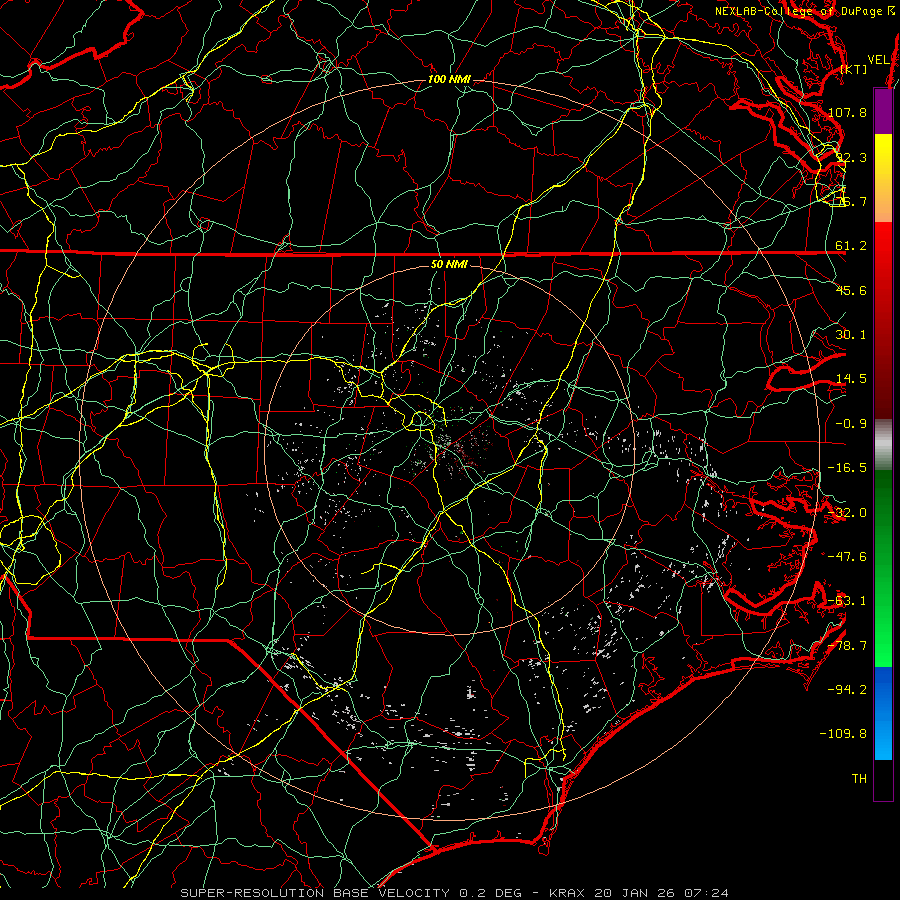Screen dimensions: 900x900
Task: Select the -78.7 legend value
Action: [x=848, y=646]
